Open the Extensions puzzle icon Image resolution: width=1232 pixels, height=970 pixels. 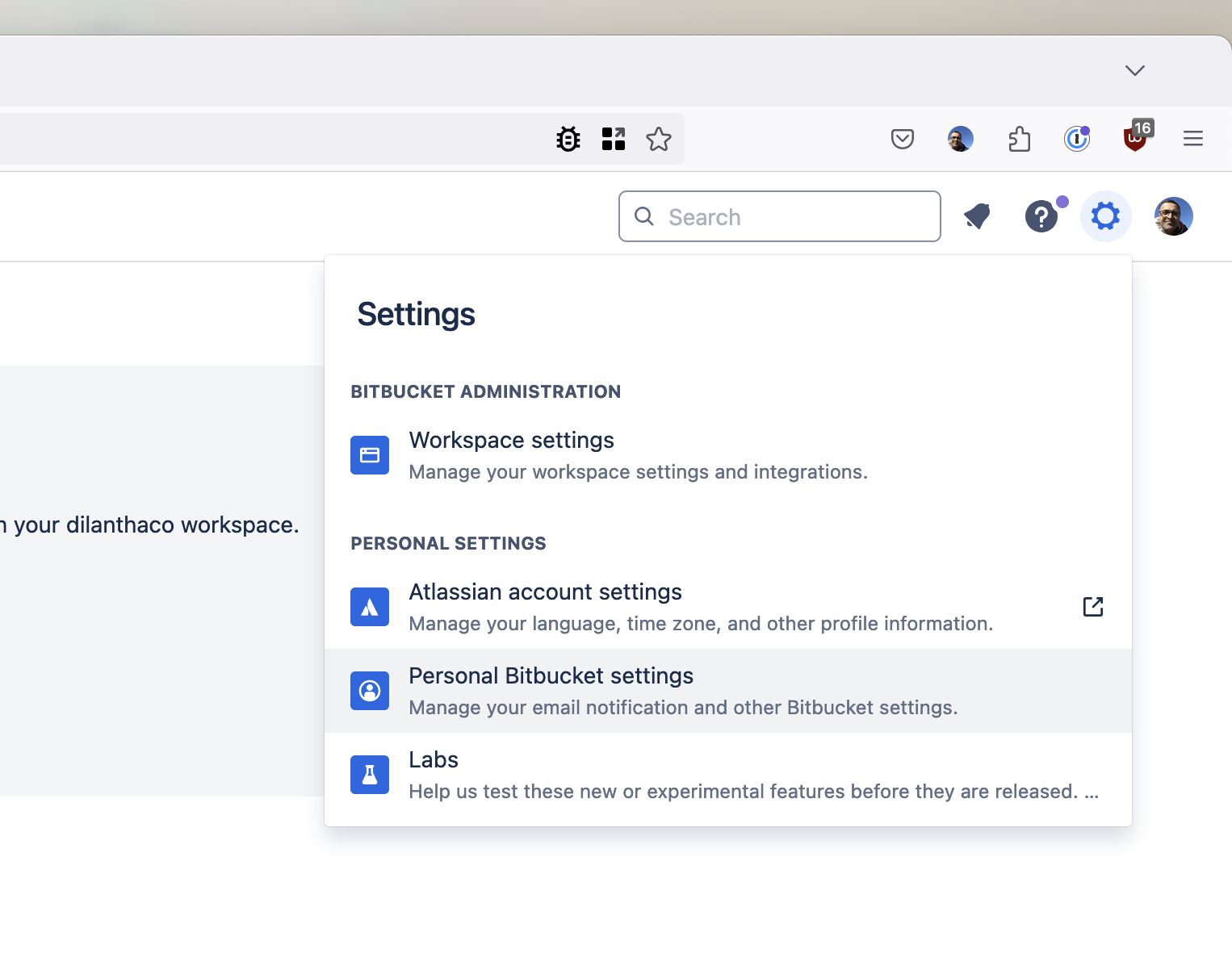(x=1019, y=139)
